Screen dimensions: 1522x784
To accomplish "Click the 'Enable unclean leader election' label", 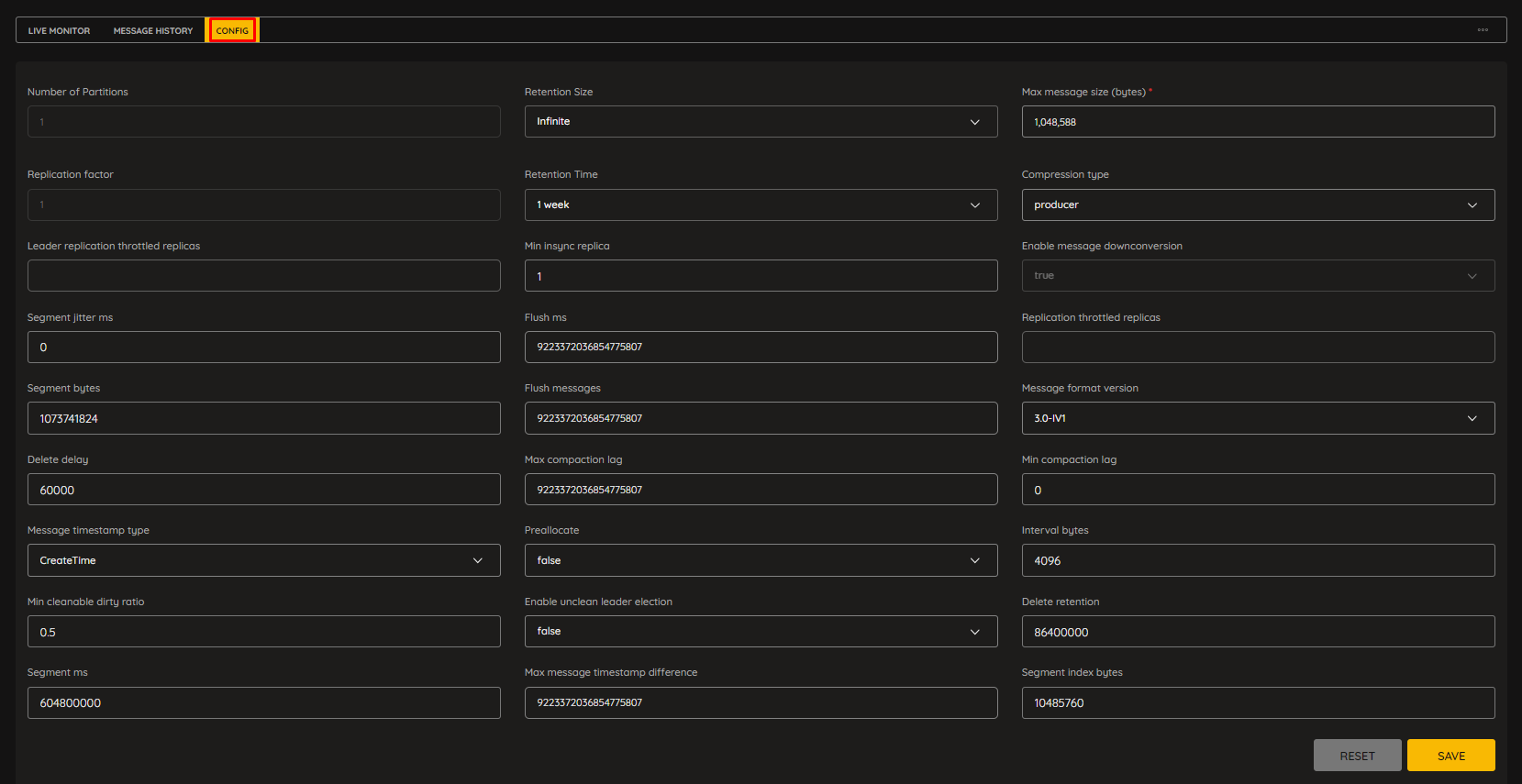I will point(598,602).
